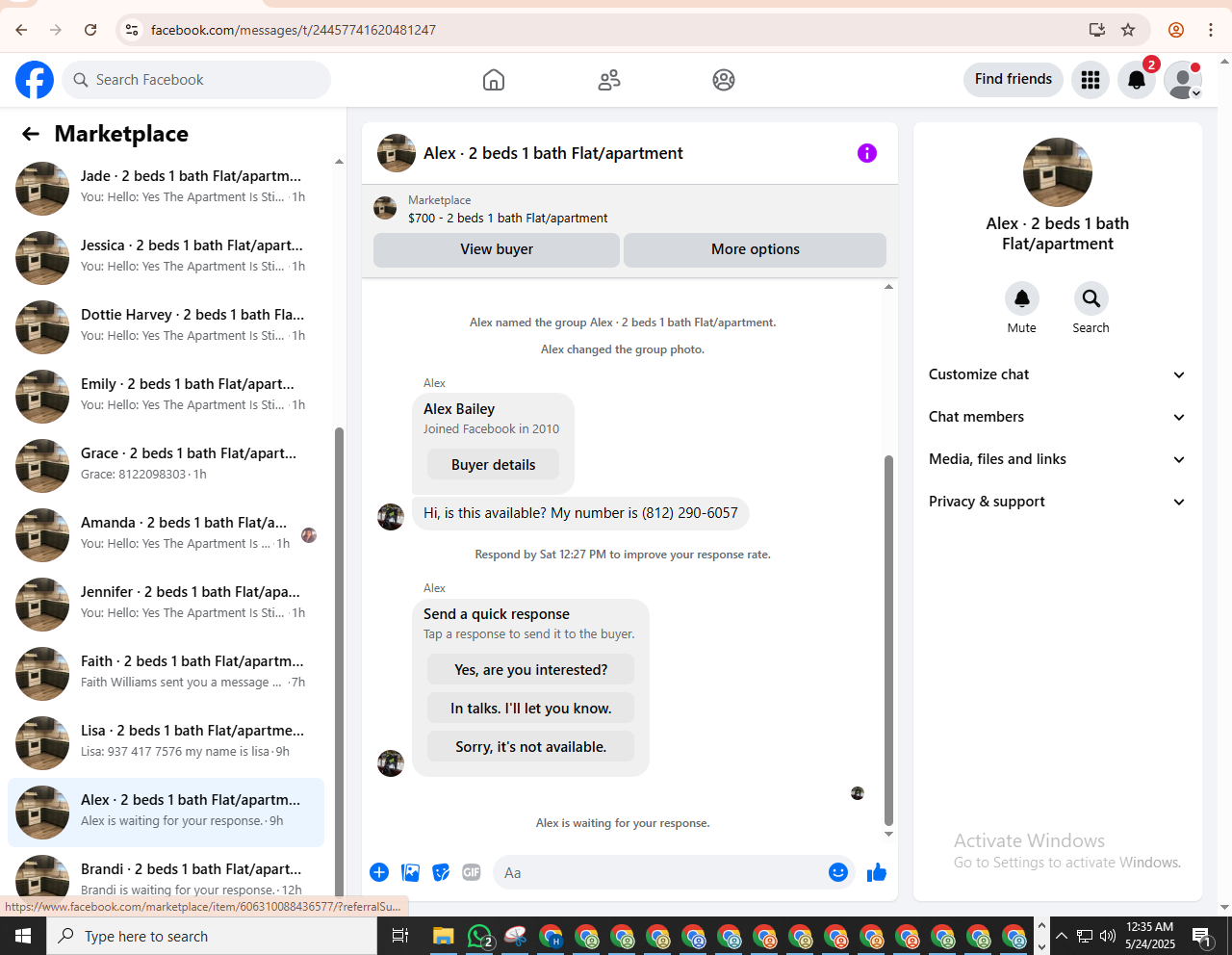Attach a photo file icon
This screenshot has height=955, width=1232.
pyautogui.click(x=410, y=872)
